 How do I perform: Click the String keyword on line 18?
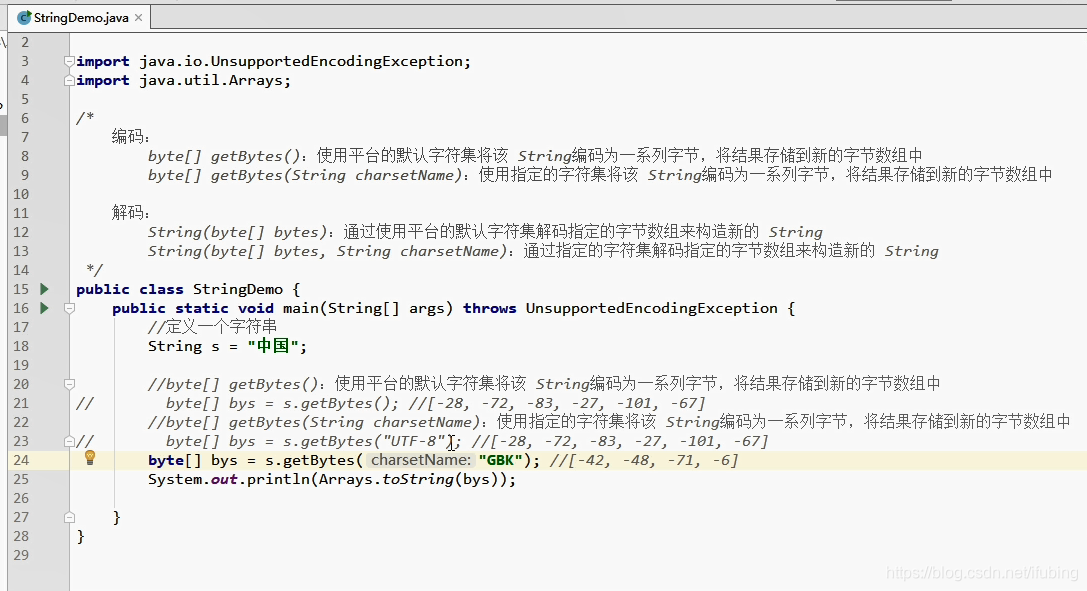175,346
